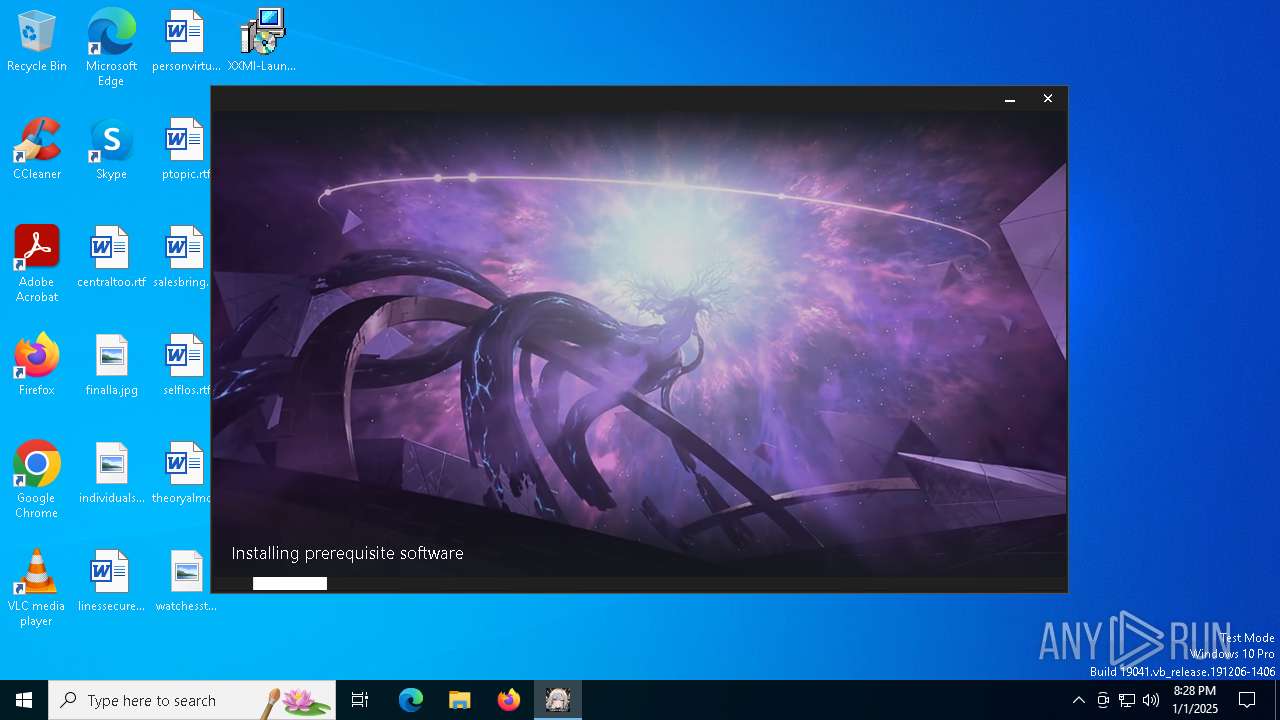Open Task View in the taskbar
This screenshot has height=720, width=1280.
360,700
